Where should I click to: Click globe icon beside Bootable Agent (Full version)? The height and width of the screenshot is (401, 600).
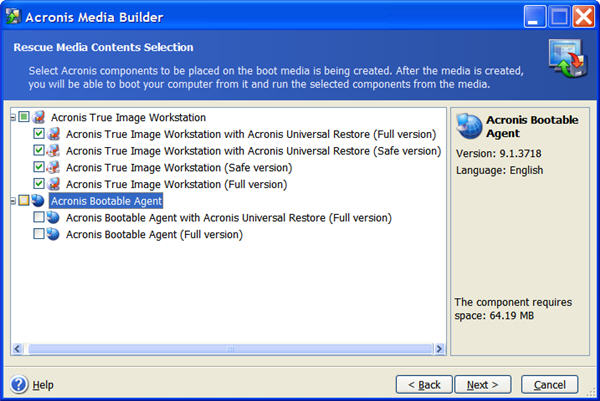(53, 233)
